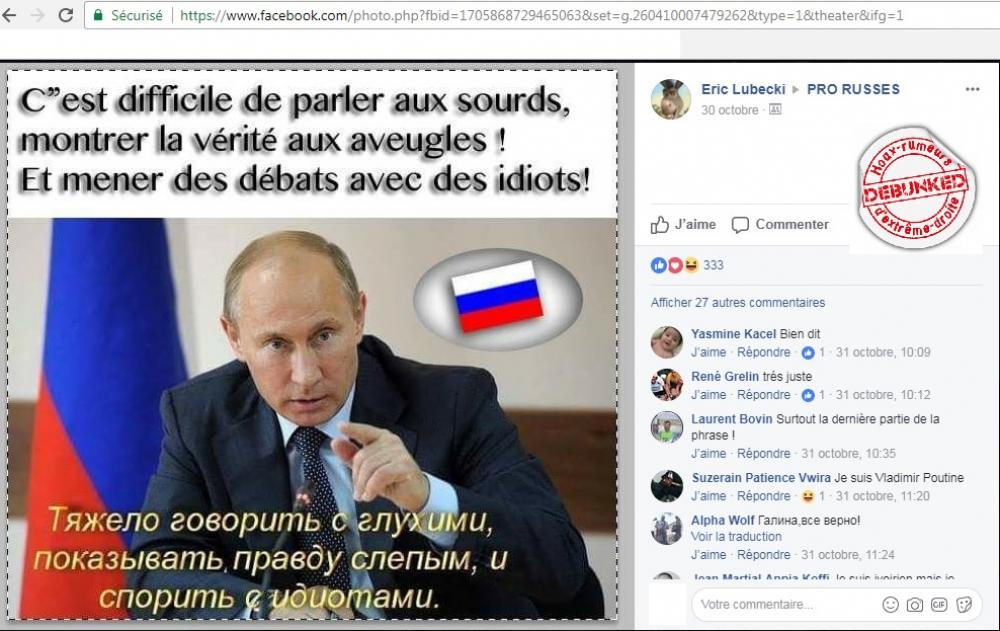Click the browser URL address bar
Image resolution: width=1000 pixels, height=631 pixels.
click(x=541, y=15)
